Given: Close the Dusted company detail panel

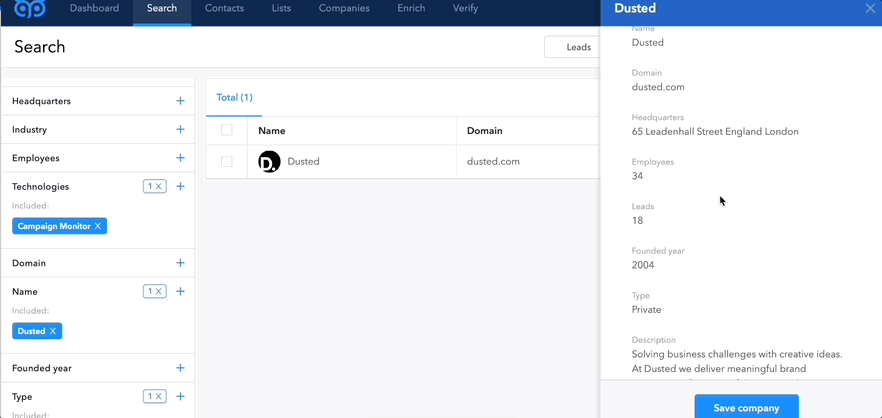Looking at the screenshot, I should click(x=870, y=8).
